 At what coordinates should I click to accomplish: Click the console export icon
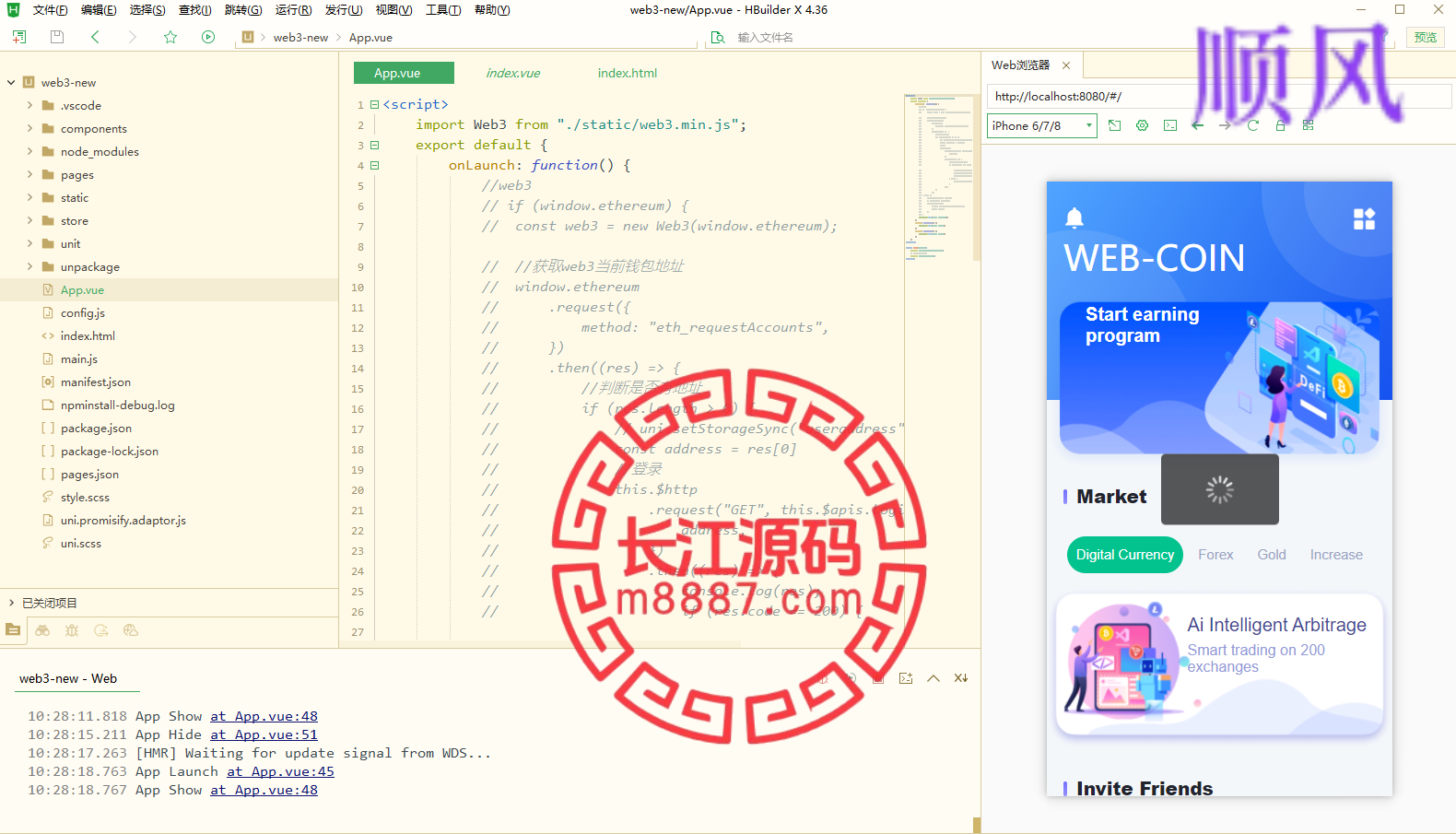point(906,678)
